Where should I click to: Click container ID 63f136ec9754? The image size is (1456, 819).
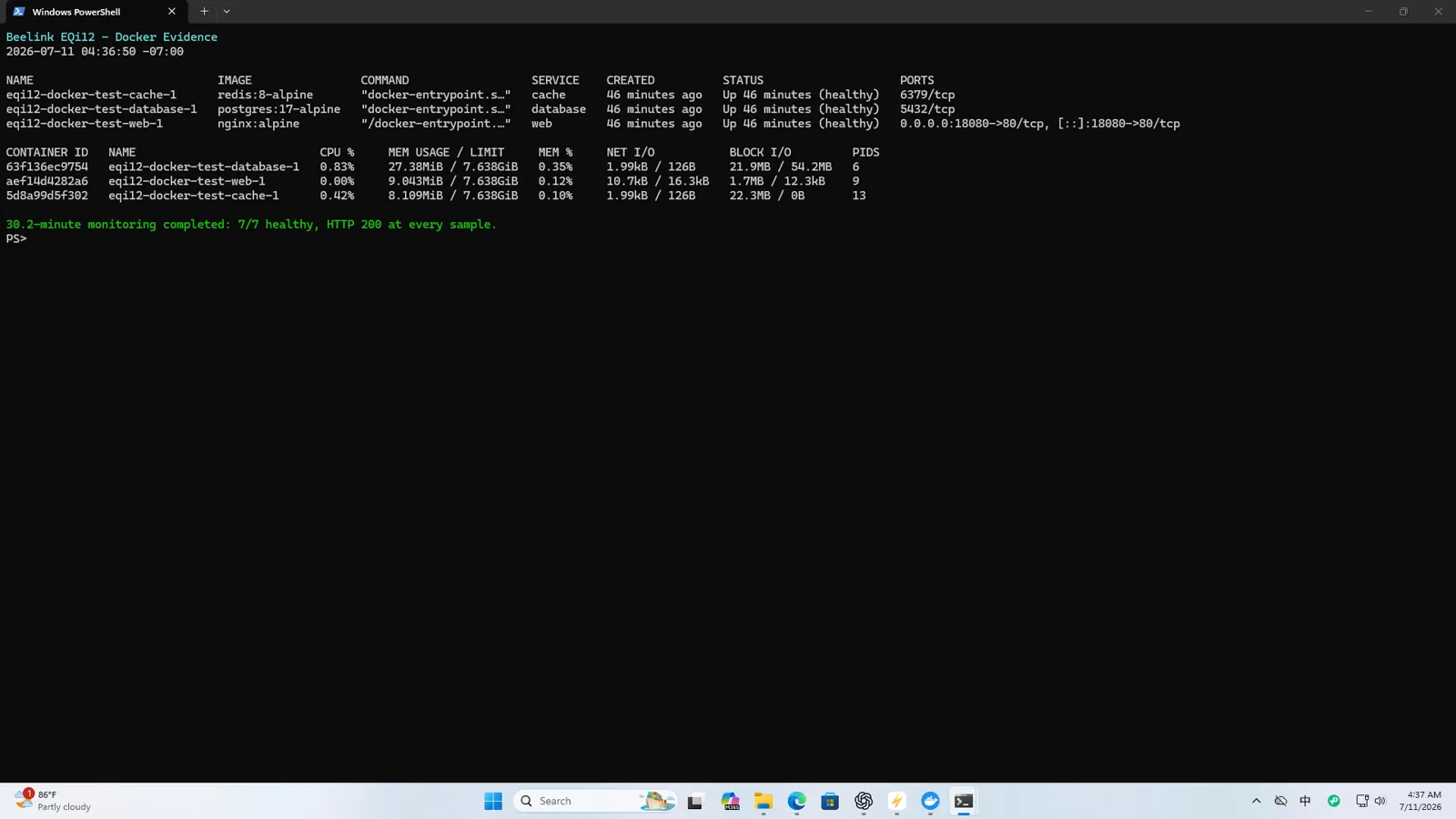[x=47, y=167]
